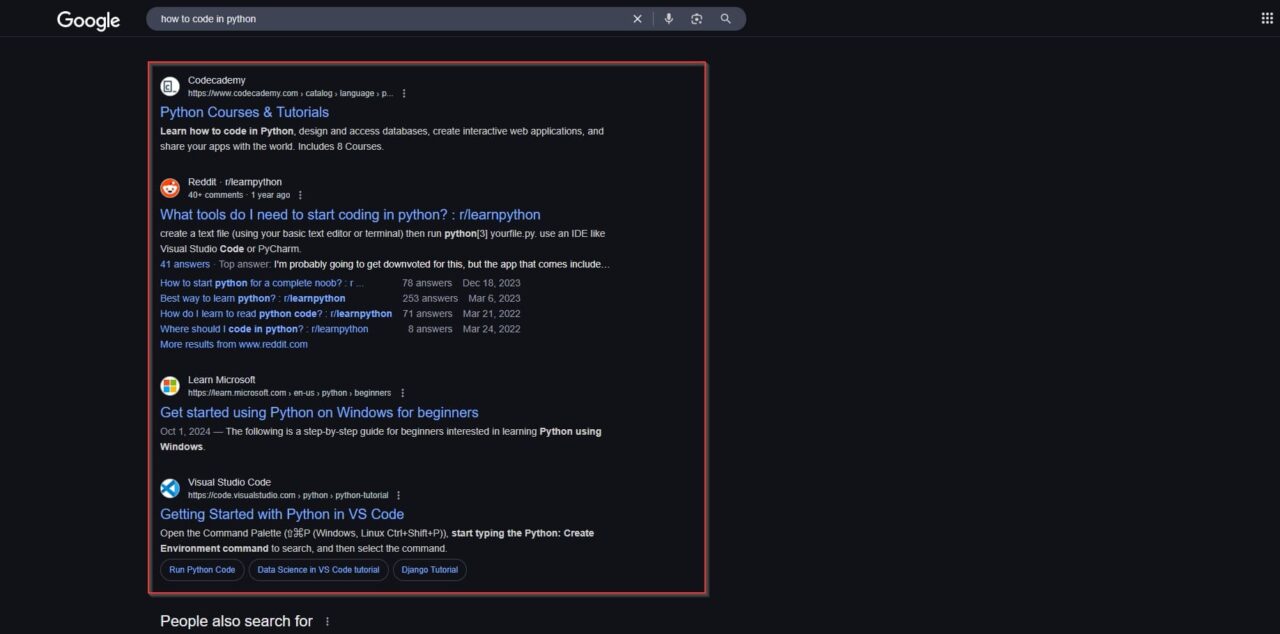Open the Python Courses & Tutorials link

coord(244,112)
